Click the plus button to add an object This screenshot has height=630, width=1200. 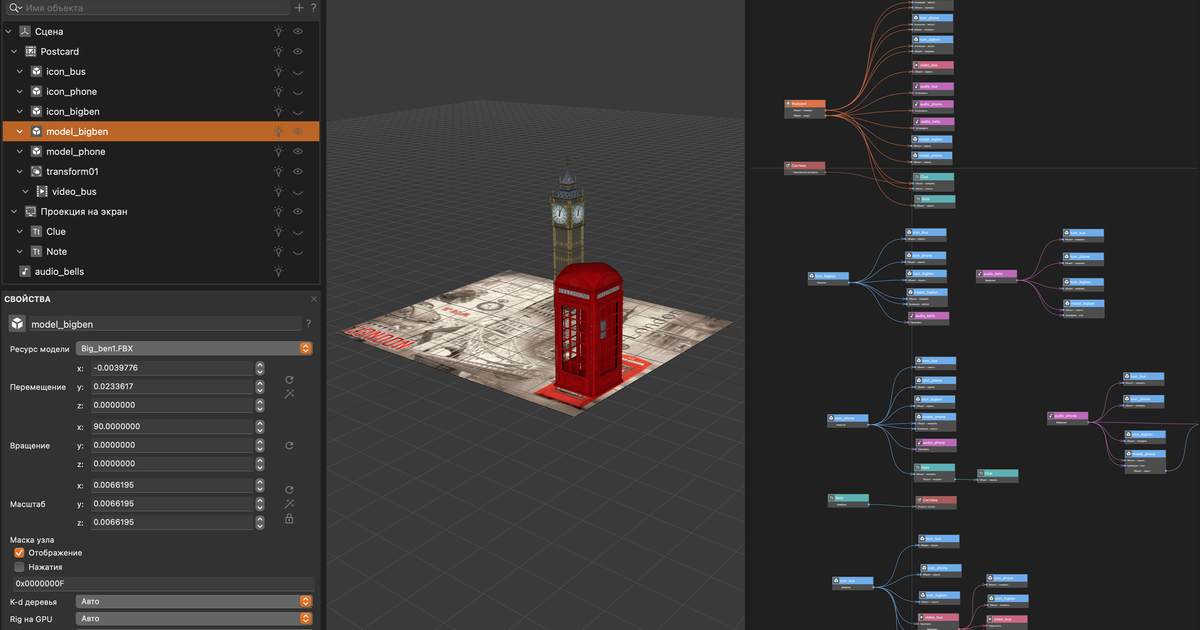(298, 8)
